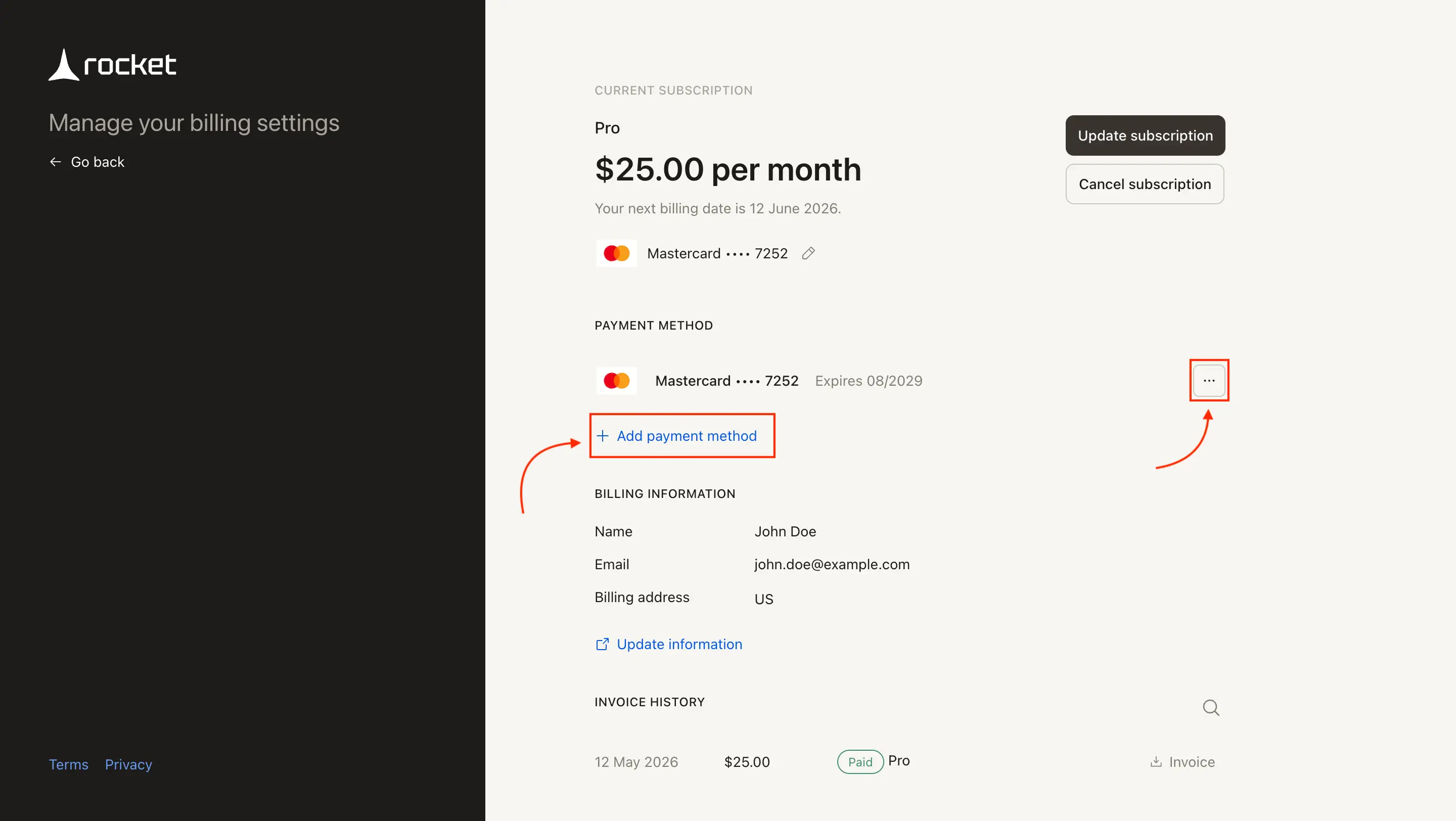Click the invoice download icon

[x=1156, y=762]
